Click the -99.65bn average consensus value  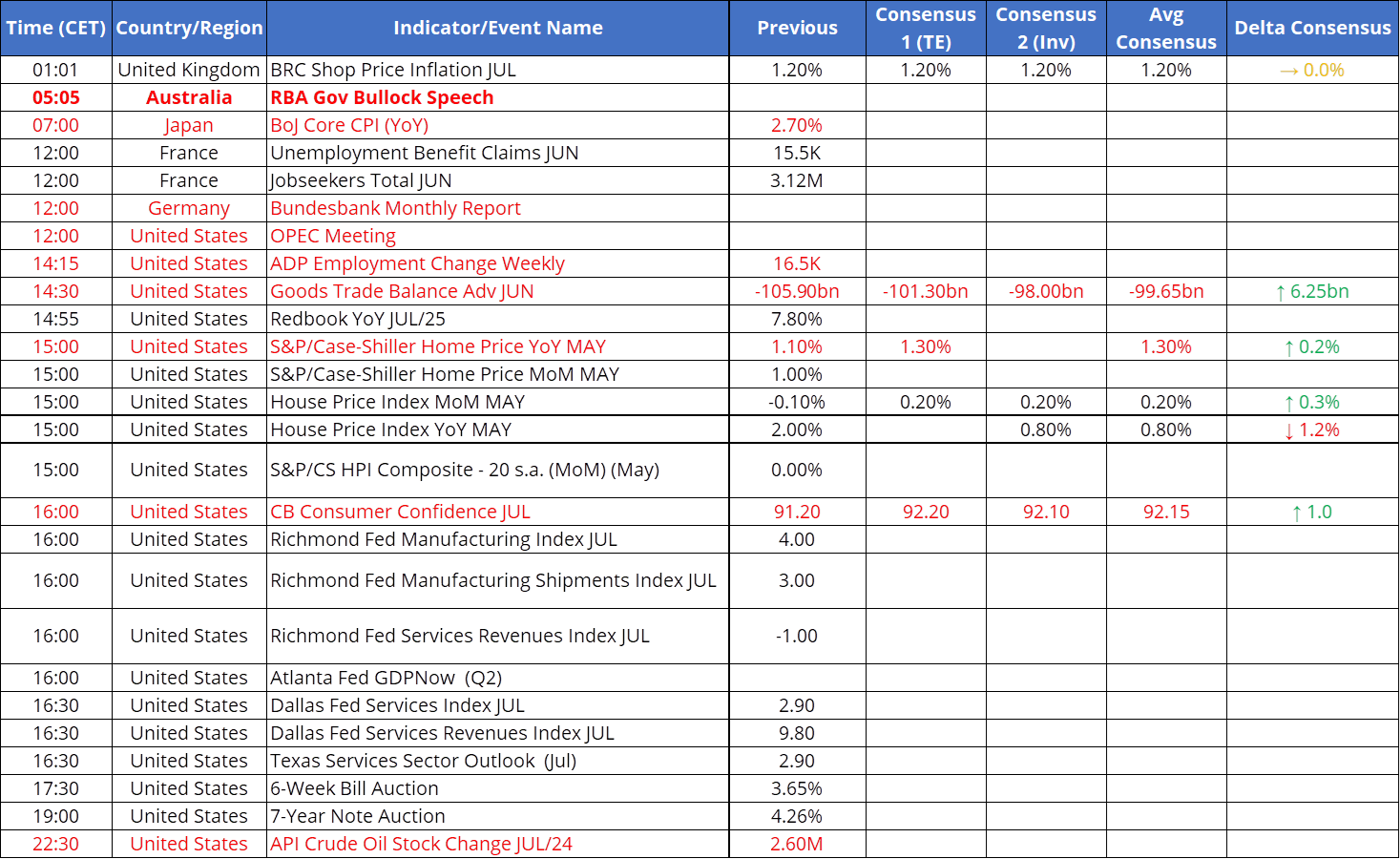point(1166,291)
